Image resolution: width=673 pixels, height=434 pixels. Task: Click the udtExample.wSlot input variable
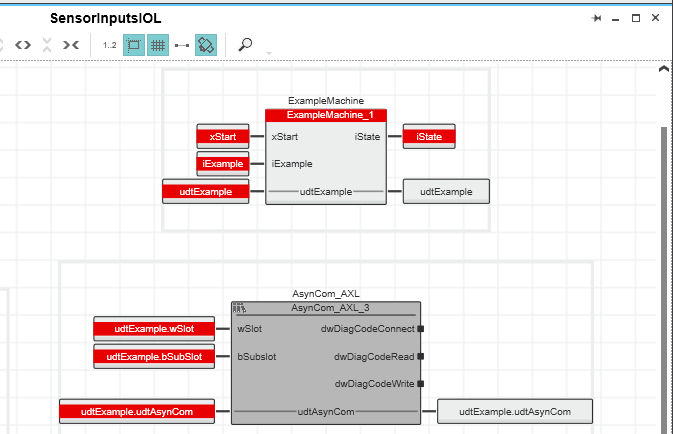click(x=154, y=328)
